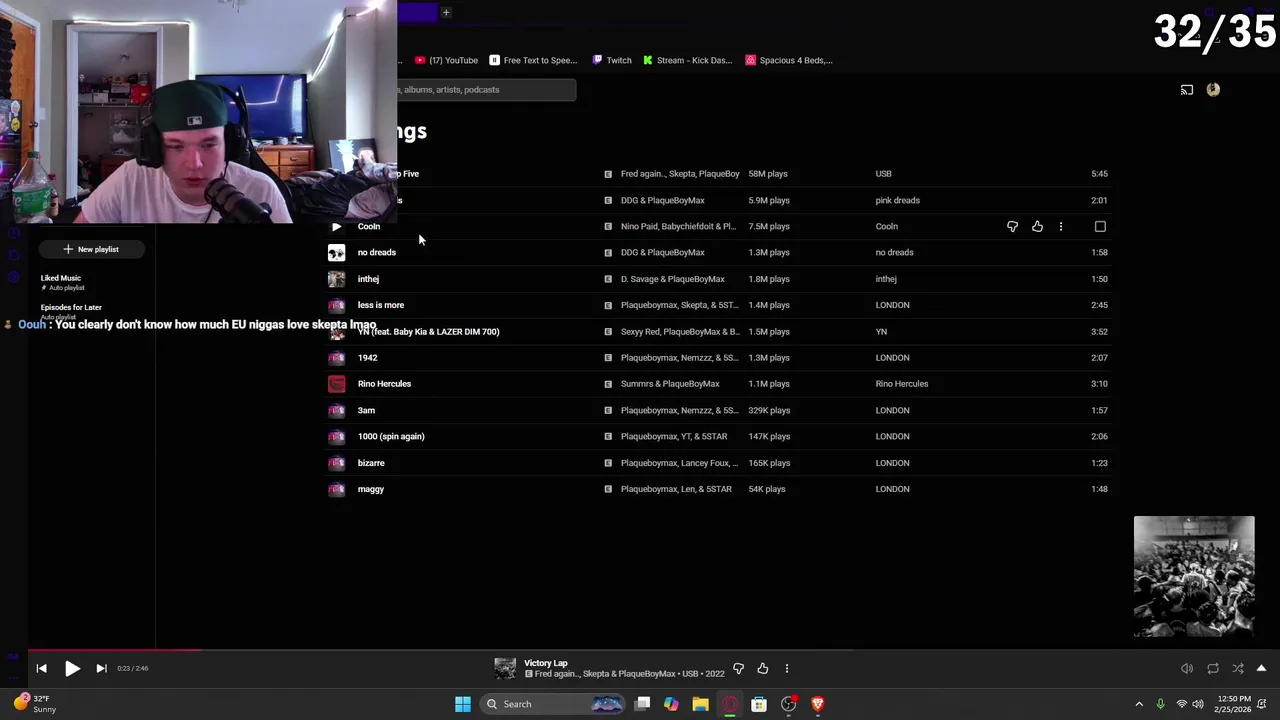Open Copilot icon in taskbar
1280x720 pixels.
[x=671, y=704]
